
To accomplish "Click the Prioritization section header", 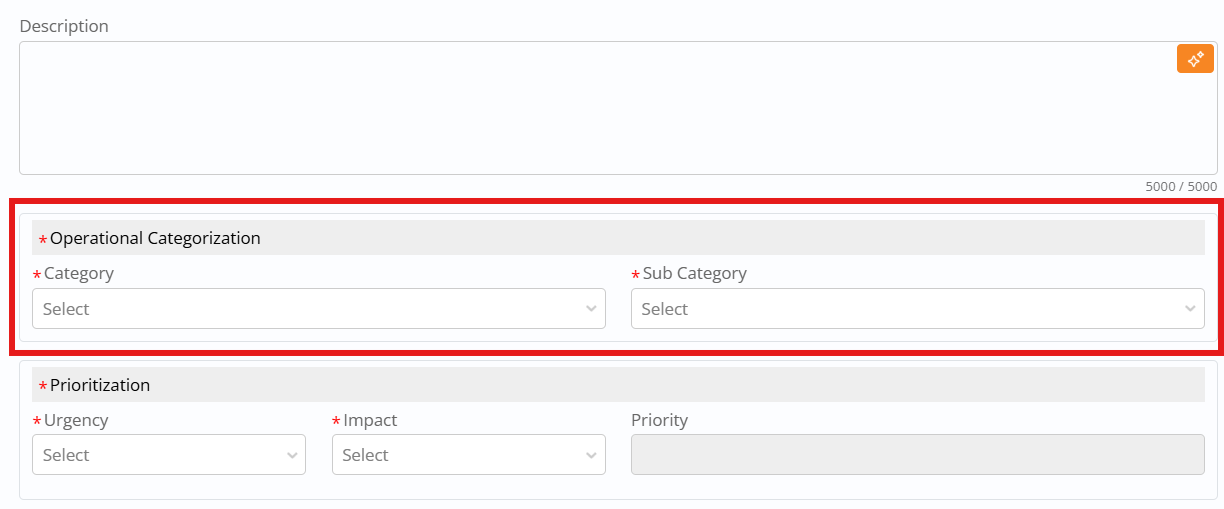I will pyautogui.click(x=100, y=385).
